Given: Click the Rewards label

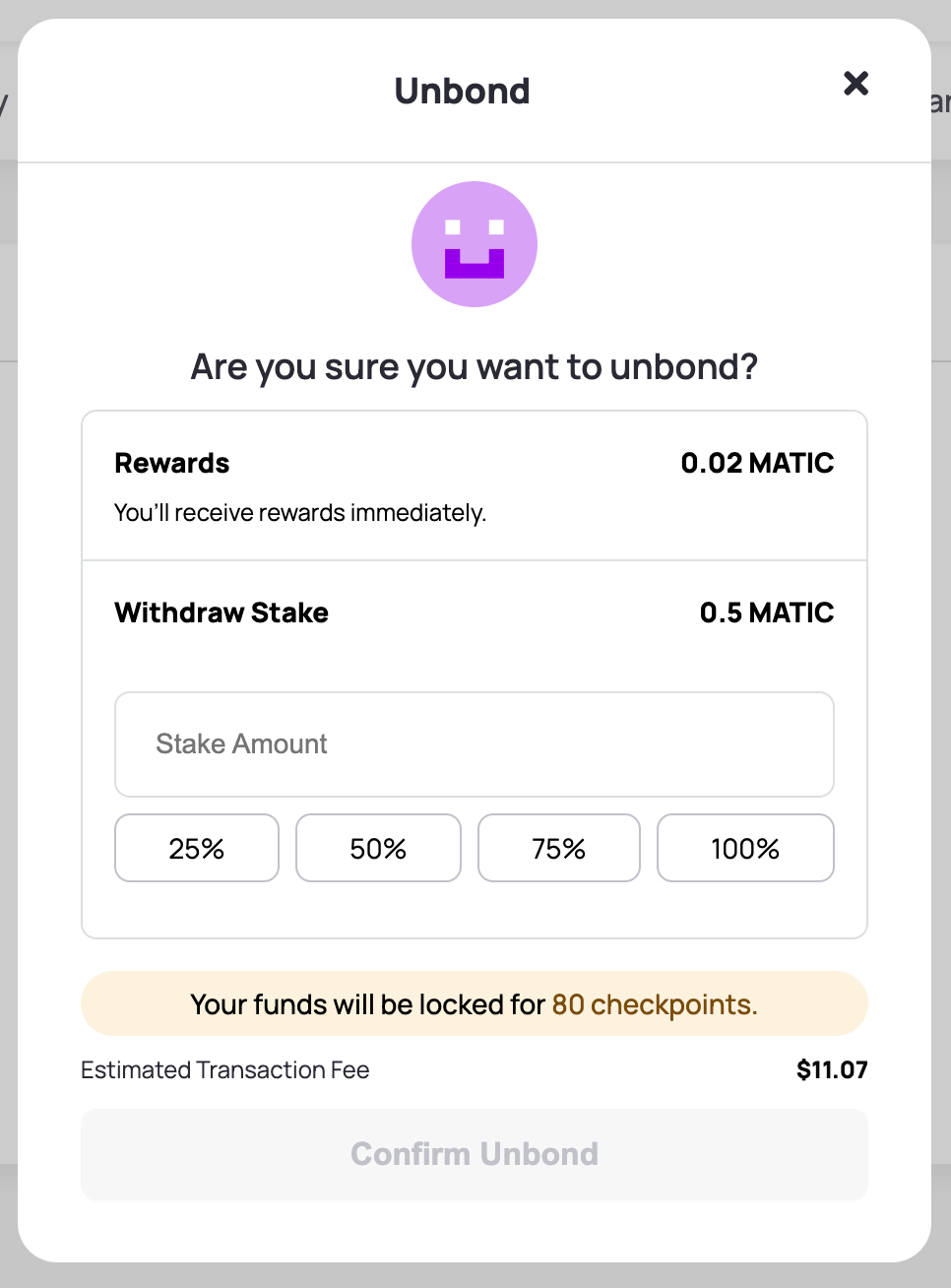Looking at the screenshot, I should coord(172,463).
